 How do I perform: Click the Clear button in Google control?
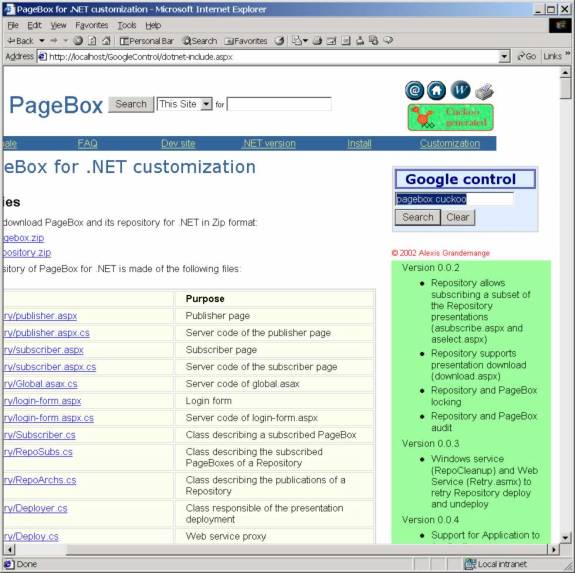(458, 217)
